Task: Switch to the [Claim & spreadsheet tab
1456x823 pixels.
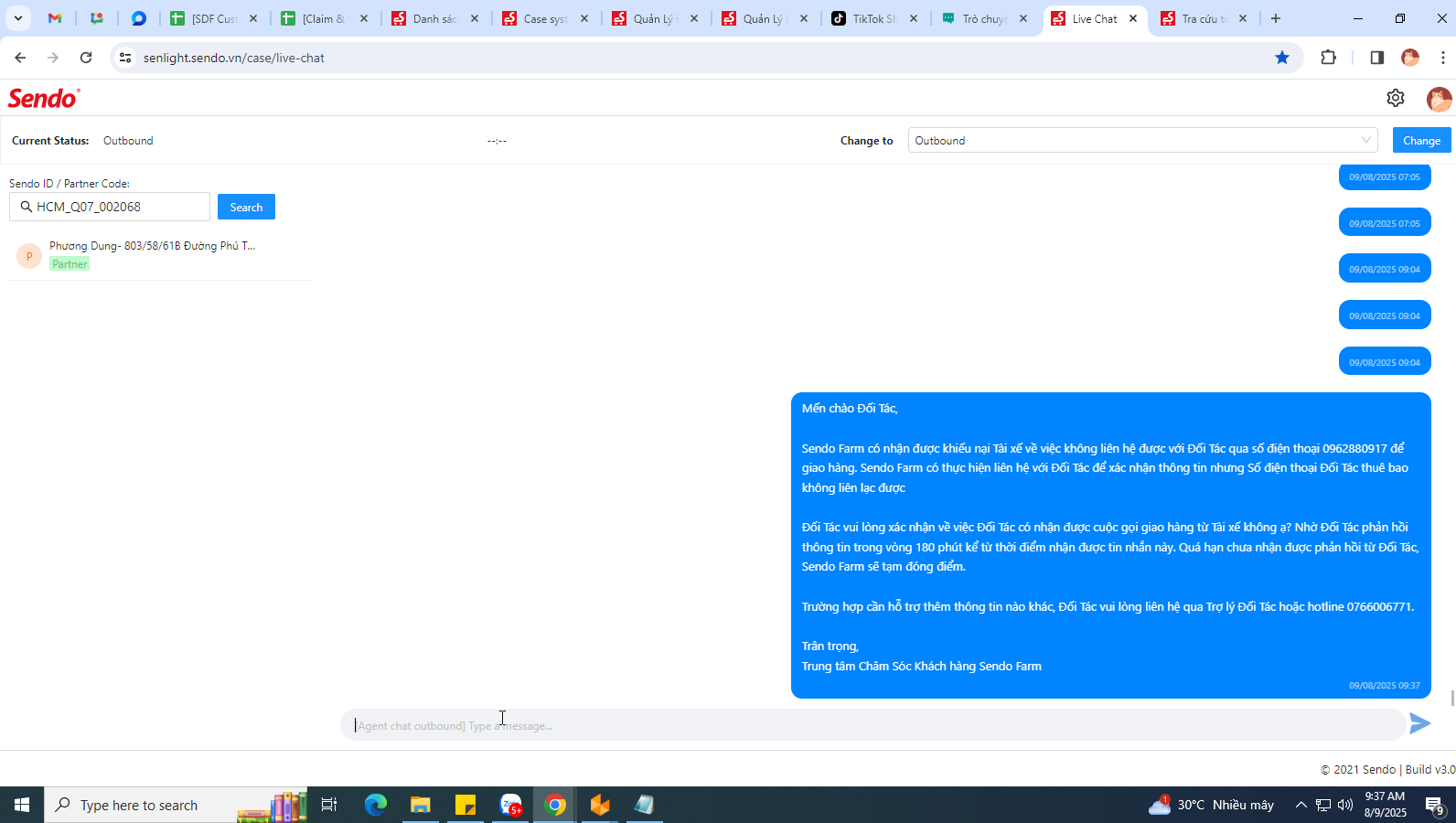Action: click(324, 18)
